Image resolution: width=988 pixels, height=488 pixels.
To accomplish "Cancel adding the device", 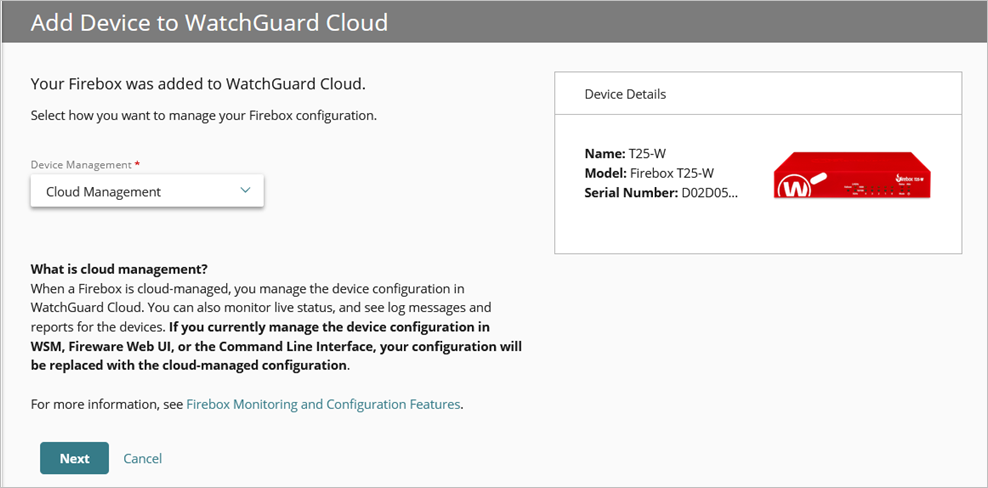I will pos(142,458).
